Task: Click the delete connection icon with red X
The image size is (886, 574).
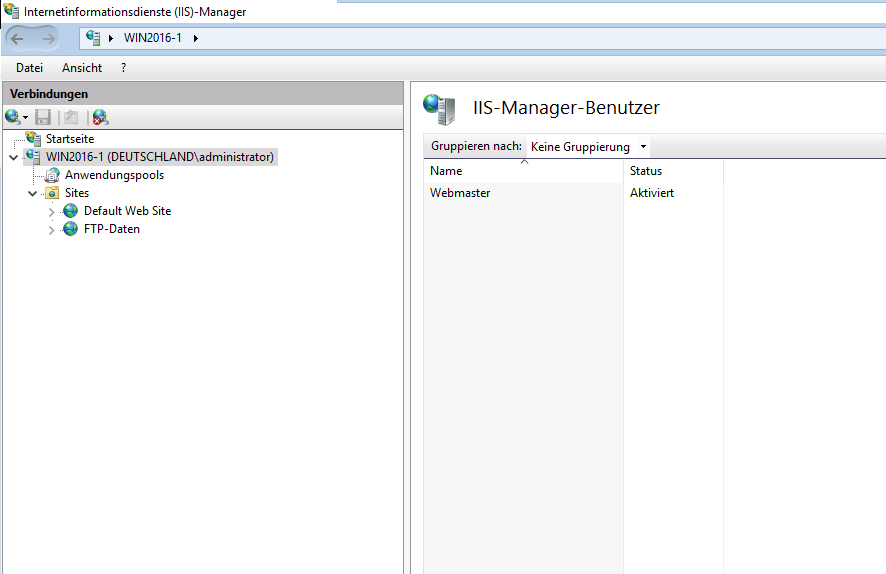Action: pyautogui.click(x=101, y=117)
